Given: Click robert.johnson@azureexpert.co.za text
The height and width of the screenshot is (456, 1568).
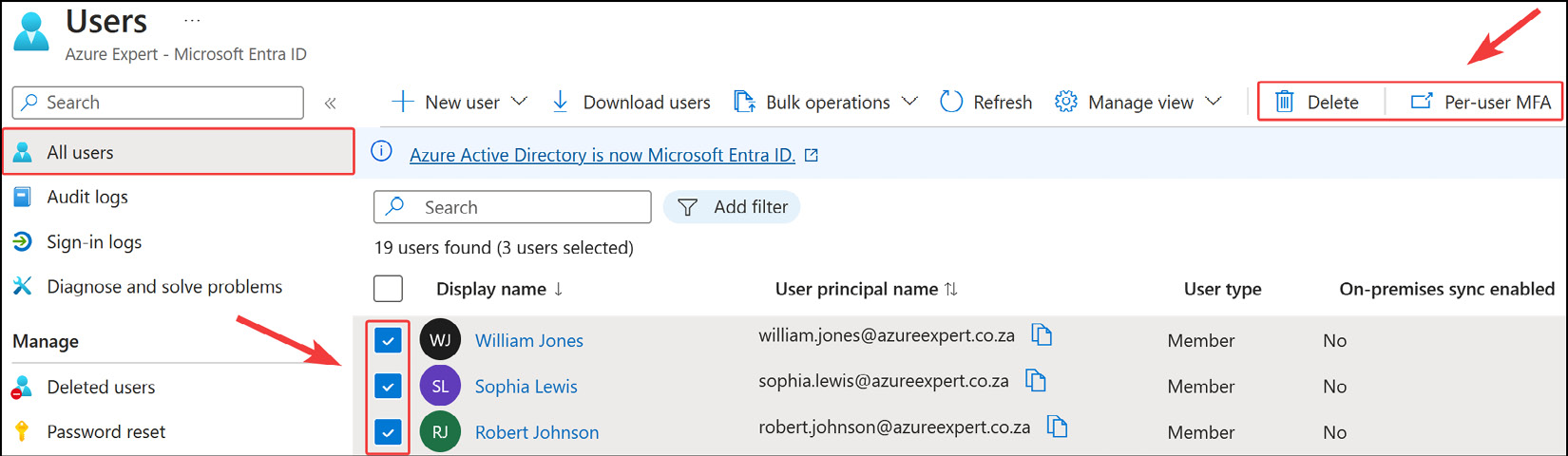Looking at the screenshot, I should (x=894, y=427).
